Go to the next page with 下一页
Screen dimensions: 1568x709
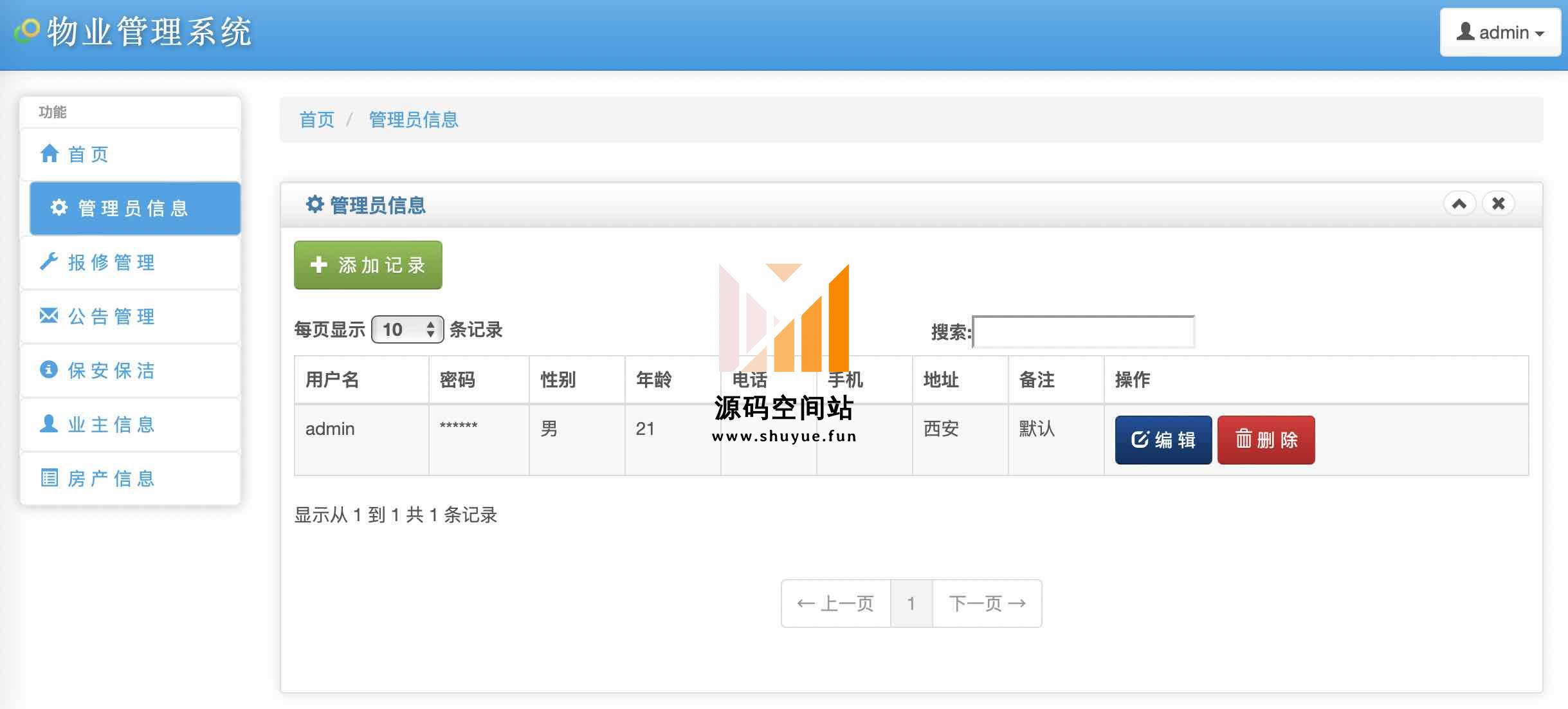coord(987,603)
